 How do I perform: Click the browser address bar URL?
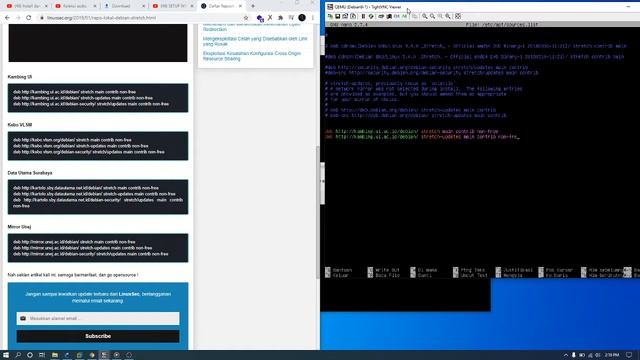(101, 18)
